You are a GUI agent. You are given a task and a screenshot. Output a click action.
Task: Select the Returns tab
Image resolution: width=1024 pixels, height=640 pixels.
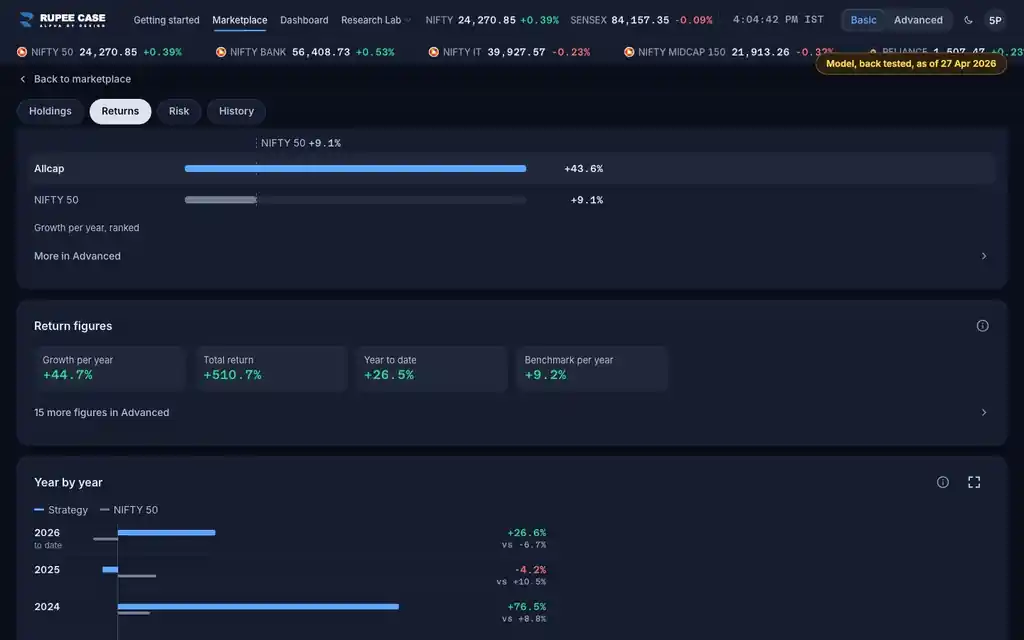[120, 111]
